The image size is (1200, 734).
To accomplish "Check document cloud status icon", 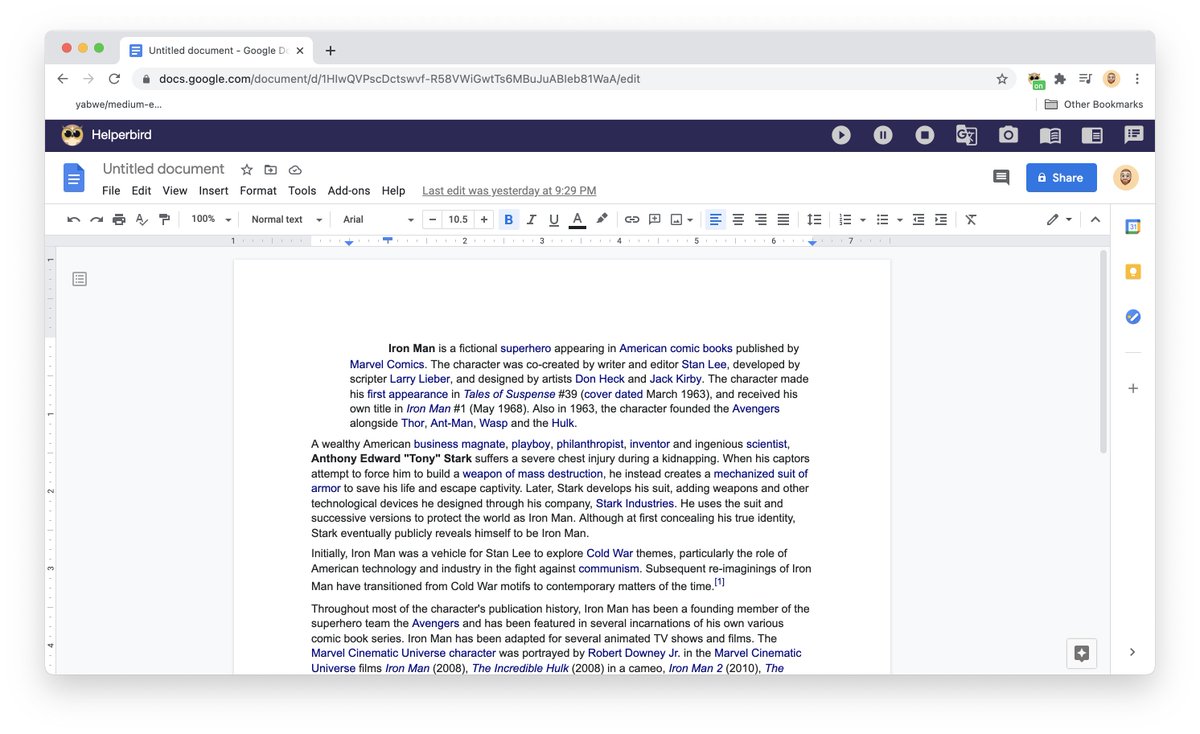I will [x=295, y=170].
